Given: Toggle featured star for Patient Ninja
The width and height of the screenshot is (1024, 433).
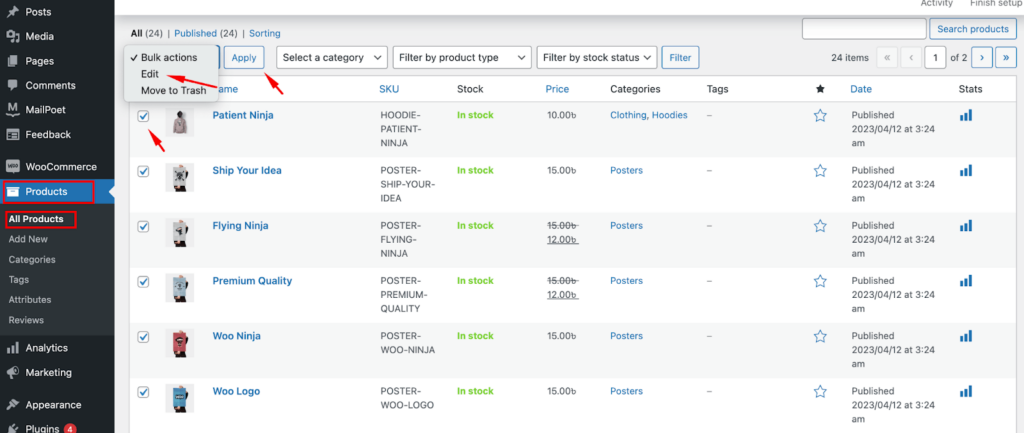Looking at the screenshot, I should point(820,116).
